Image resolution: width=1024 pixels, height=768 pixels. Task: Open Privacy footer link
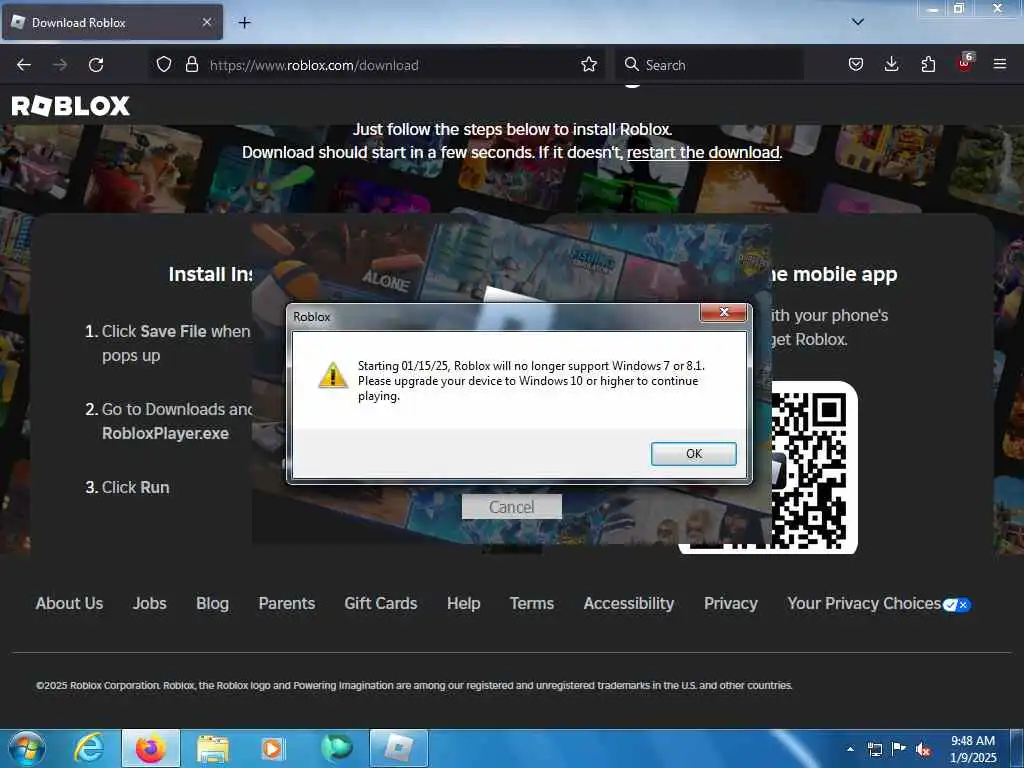click(731, 603)
